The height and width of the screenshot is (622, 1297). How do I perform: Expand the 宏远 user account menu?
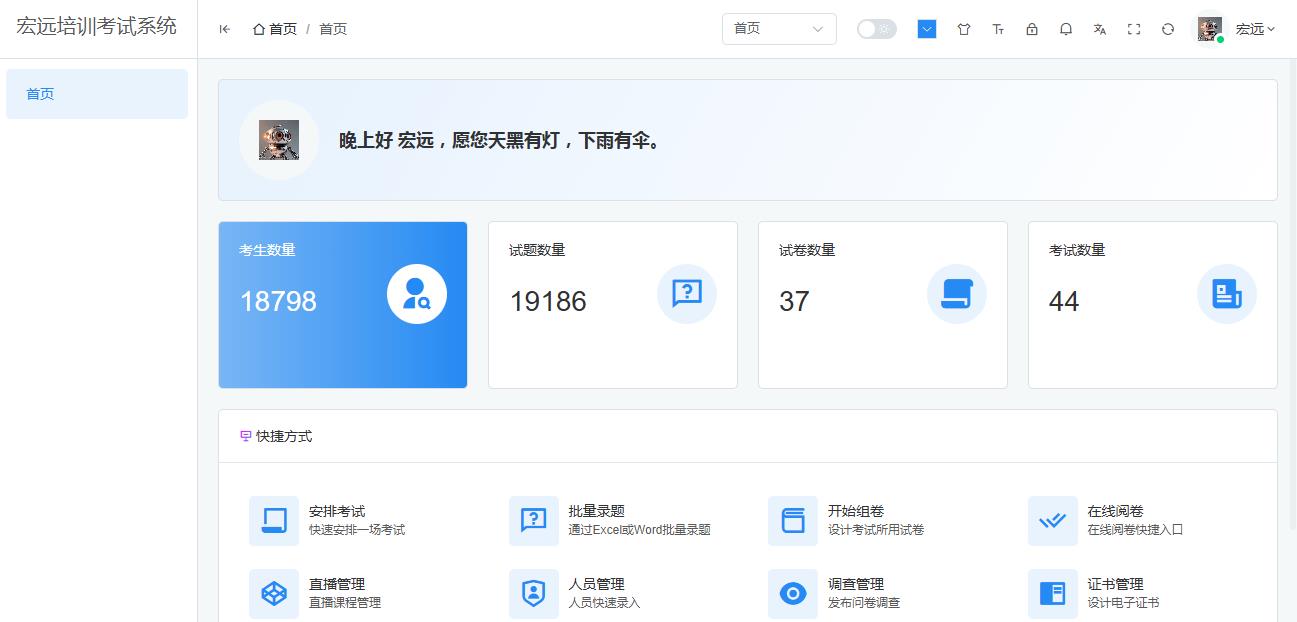[x=1253, y=29]
